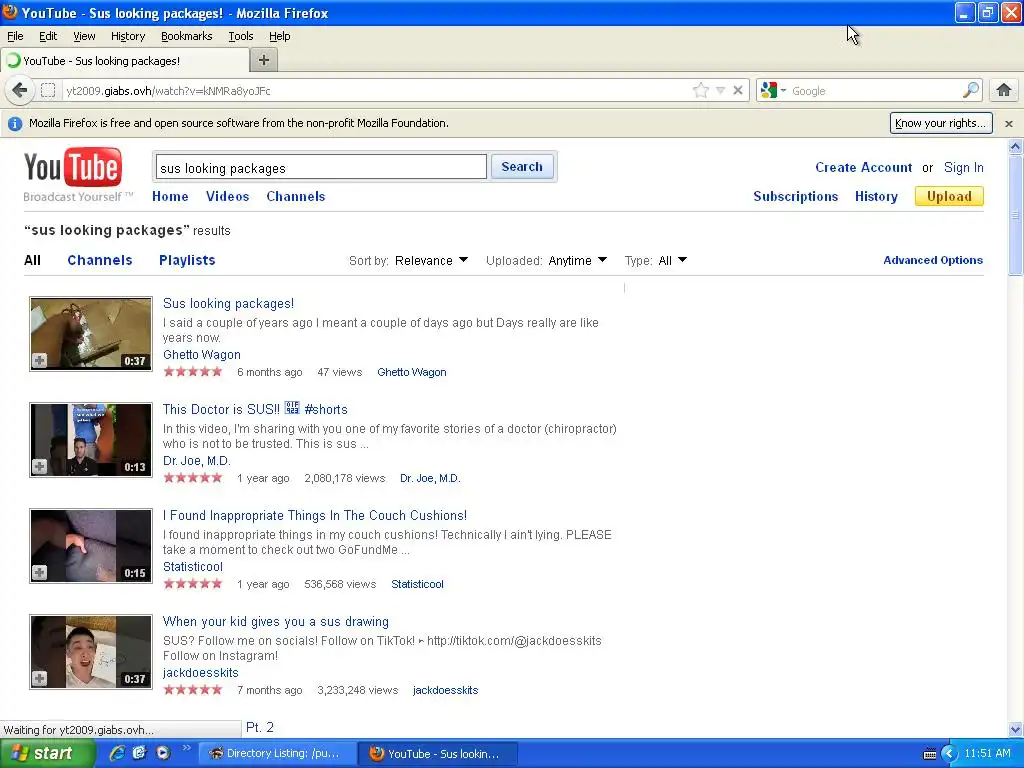Click the Sign In link
This screenshot has width=1024, height=768.
(963, 167)
